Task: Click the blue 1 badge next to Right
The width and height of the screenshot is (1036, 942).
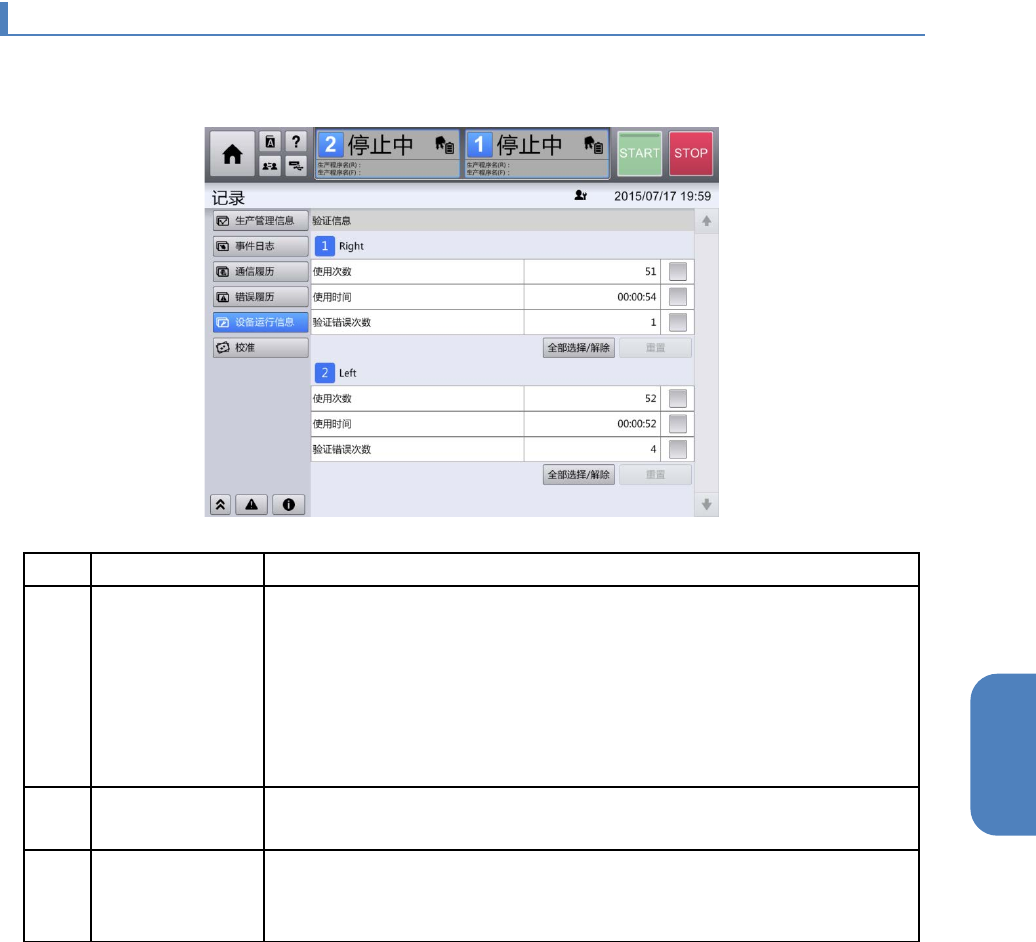Action: click(x=324, y=246)
